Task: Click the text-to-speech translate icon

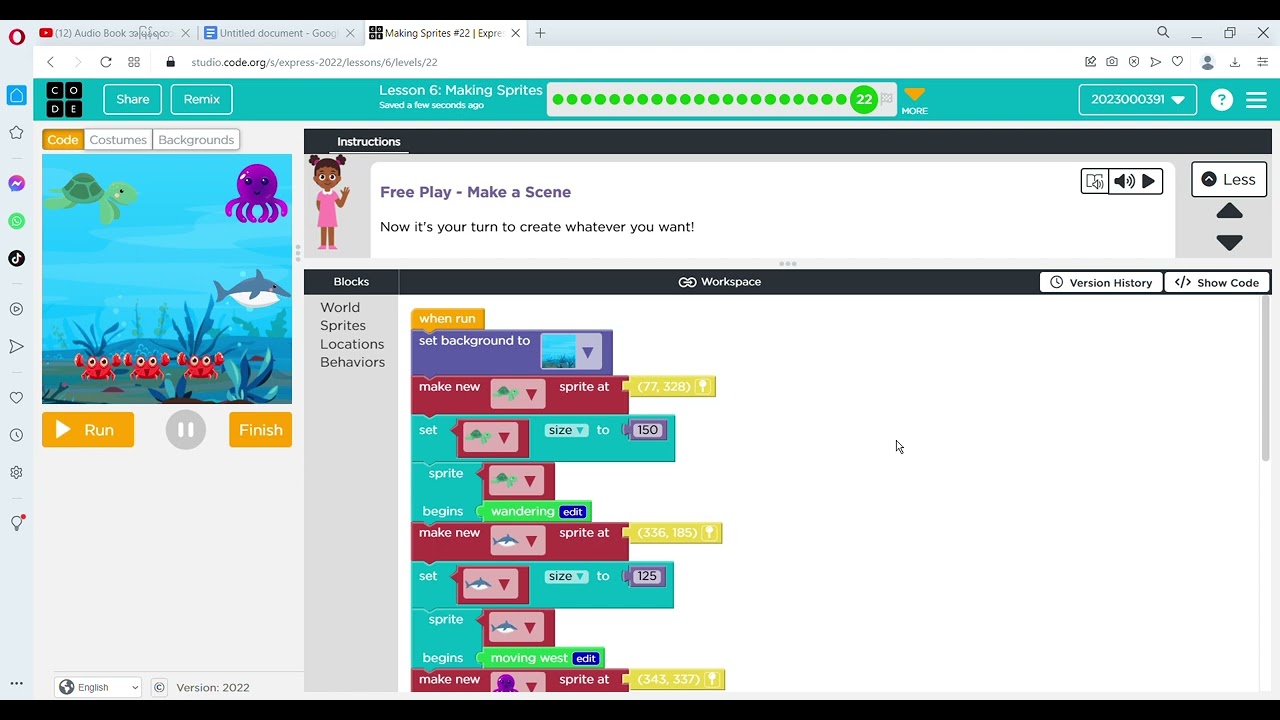Action: (1095, 181)
